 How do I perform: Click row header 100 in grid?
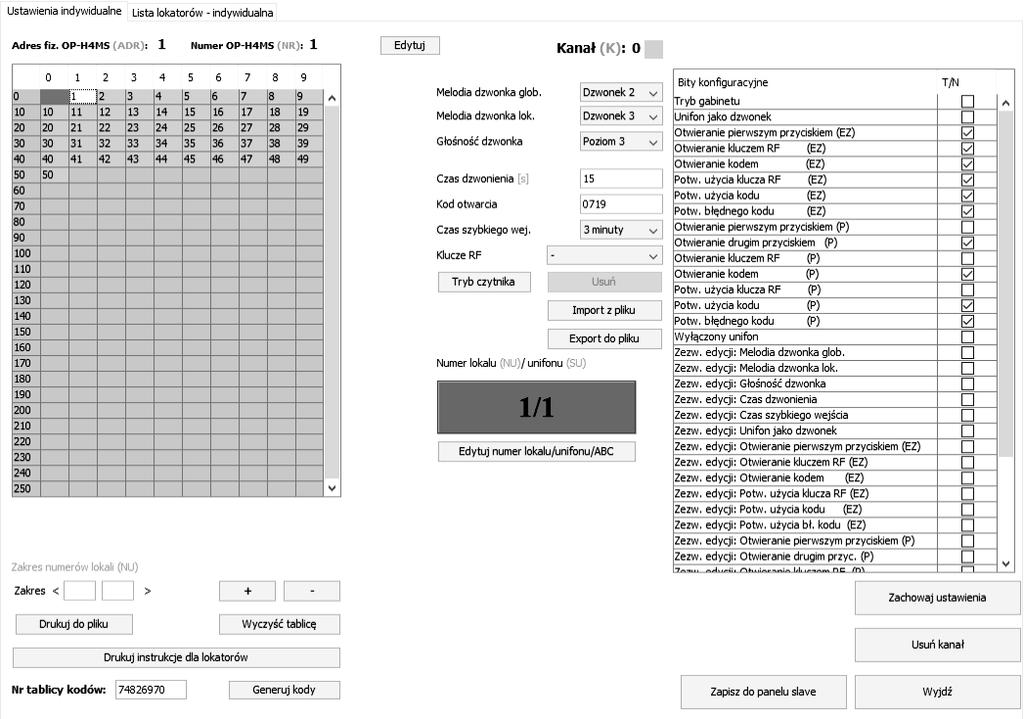[x=26, y=253]
